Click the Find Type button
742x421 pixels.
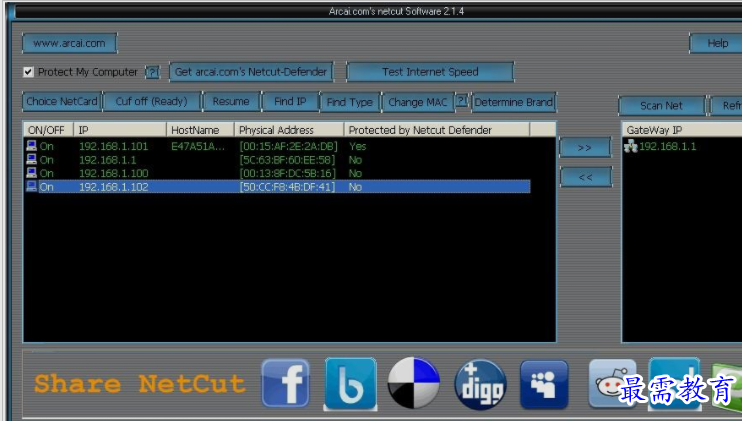point(350,102)
